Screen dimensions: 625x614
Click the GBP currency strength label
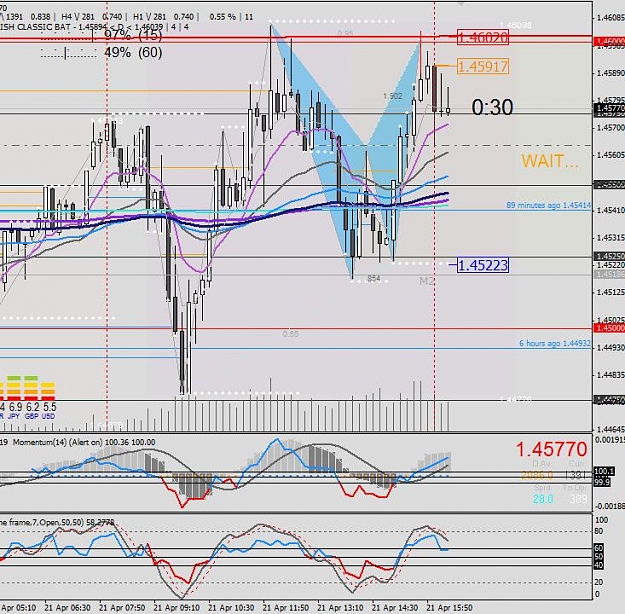tap(31, 416)
